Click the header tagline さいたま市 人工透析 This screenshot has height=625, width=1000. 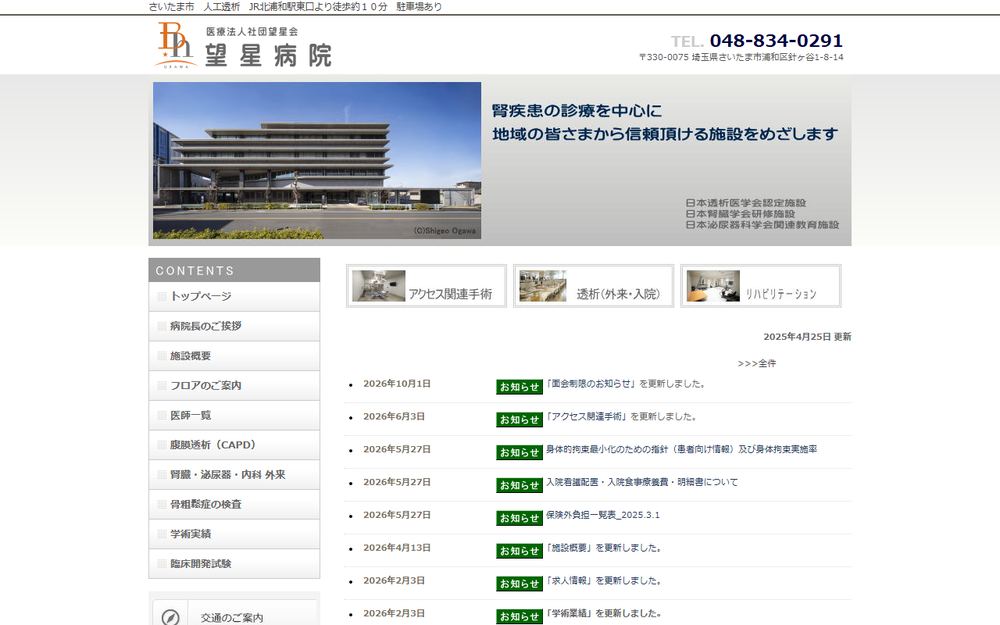pyautogui.click(x=295, y=6)
